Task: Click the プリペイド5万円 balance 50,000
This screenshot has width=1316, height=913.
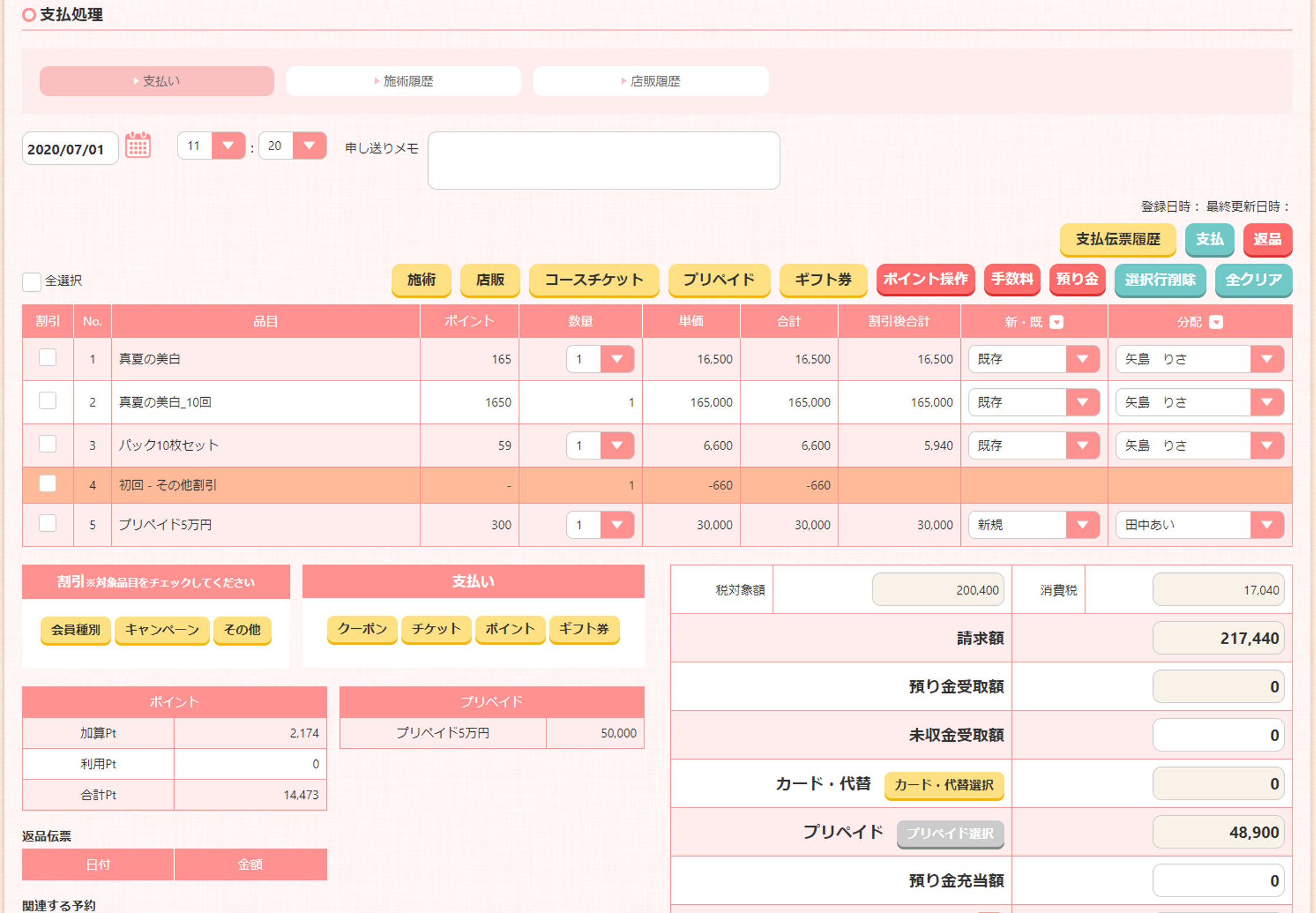Action: (619, 734)
